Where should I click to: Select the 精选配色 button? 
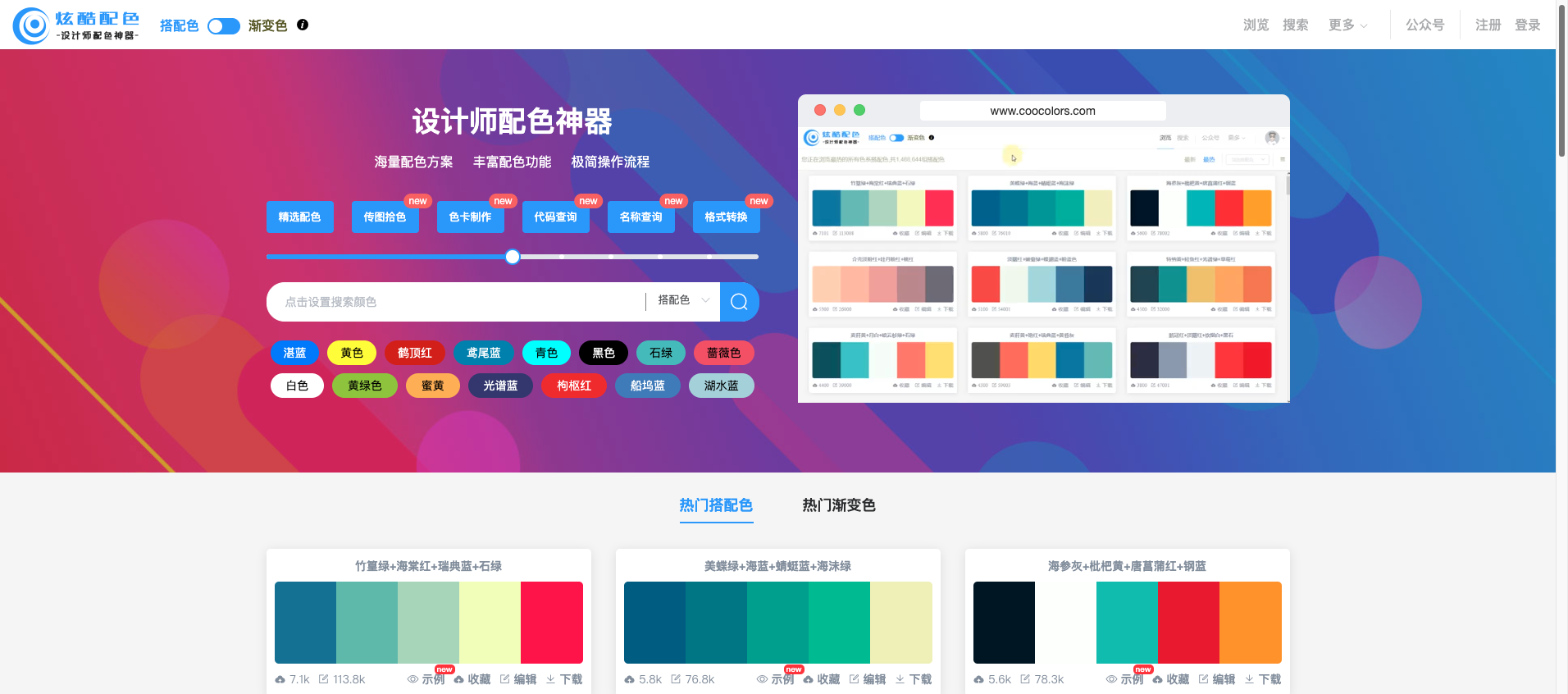point(300,217)
